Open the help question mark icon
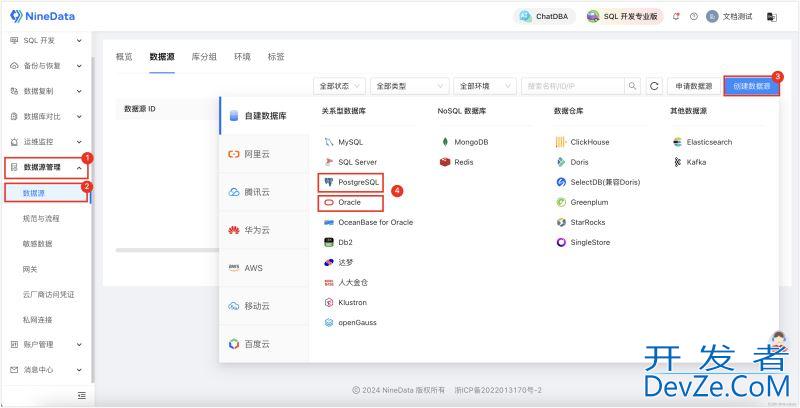The image size is (800, 408). [693, 17]
